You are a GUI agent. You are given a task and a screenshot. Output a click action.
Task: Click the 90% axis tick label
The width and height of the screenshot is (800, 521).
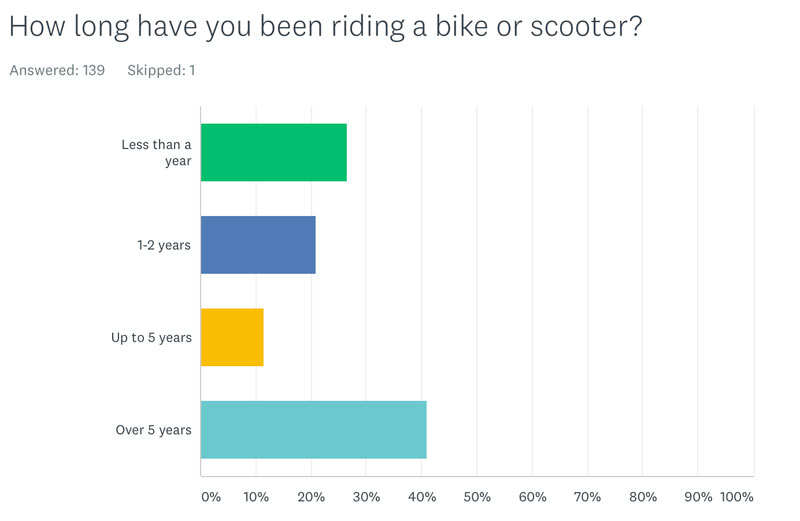click(698, 497)
